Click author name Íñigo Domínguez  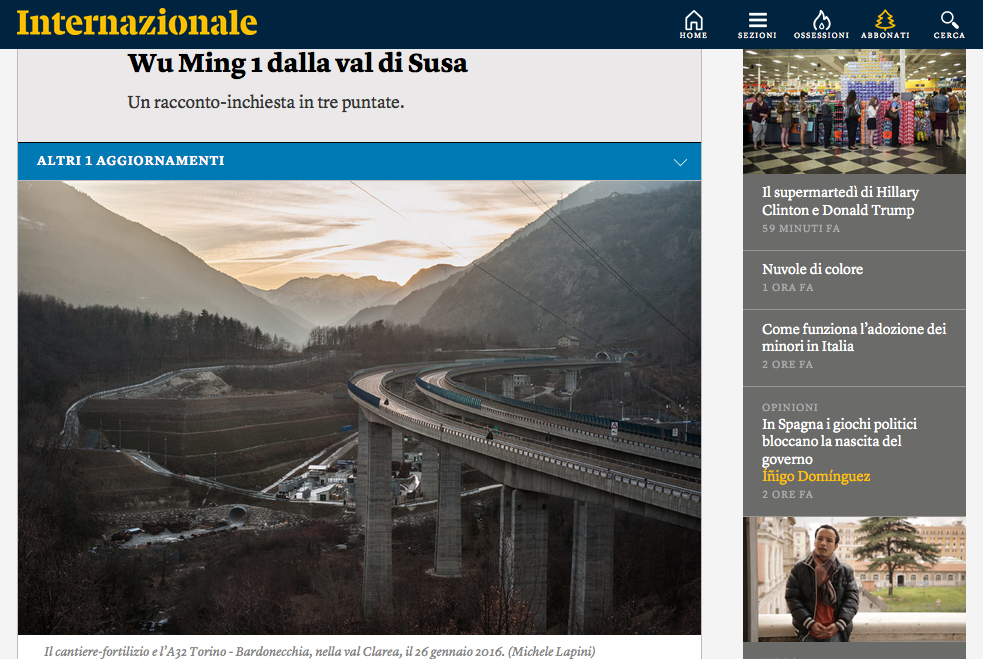pyautogui.click(x=816, y=477)
